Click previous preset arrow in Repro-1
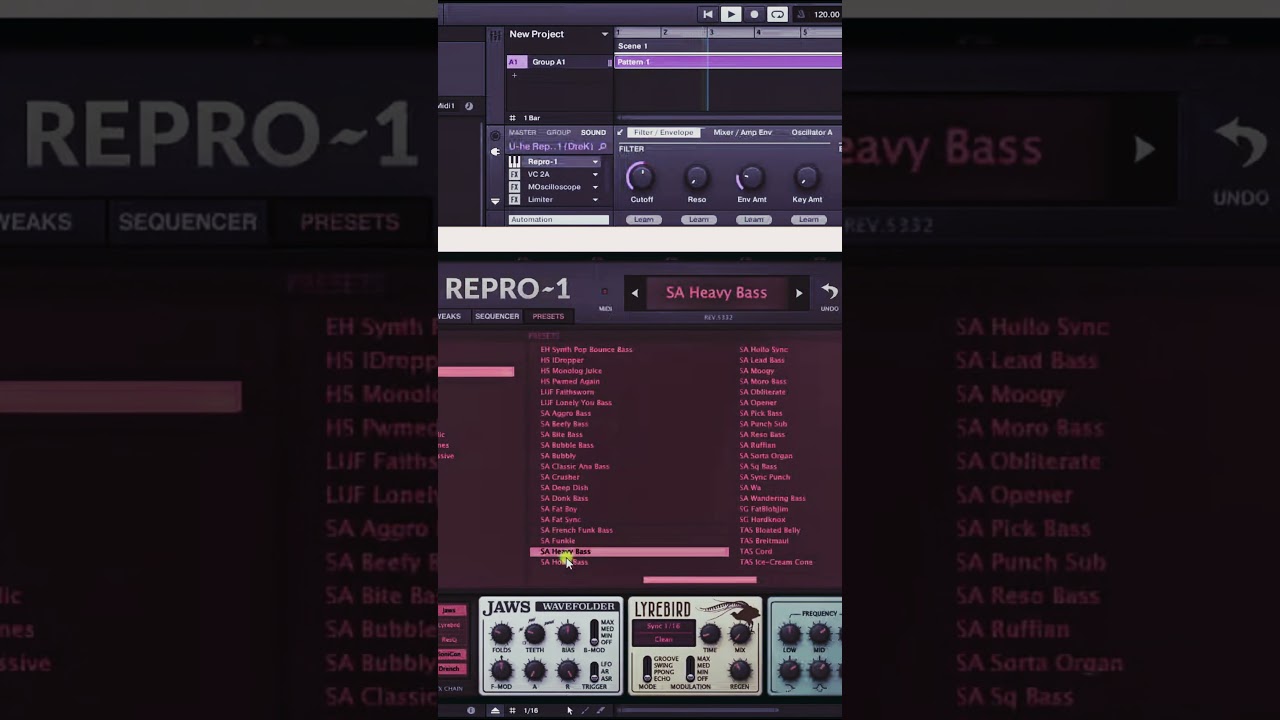This screenshot has height=720, width=1280. (x=634, y=293)
